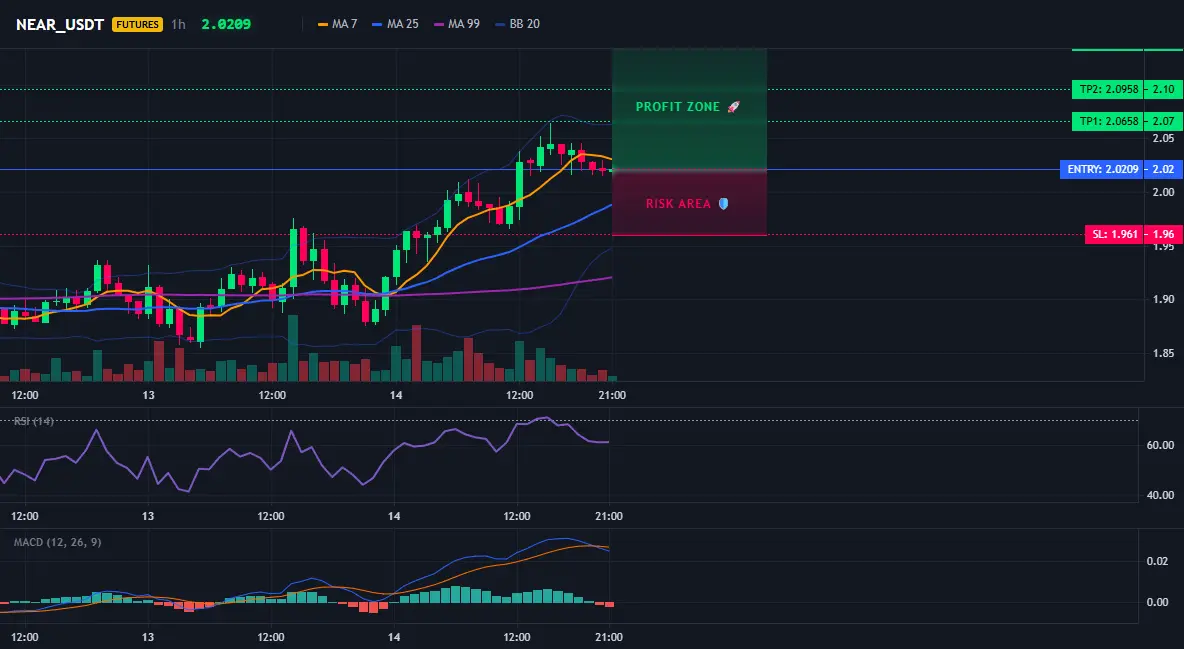Select the FUTURES badge

(137, 24)
